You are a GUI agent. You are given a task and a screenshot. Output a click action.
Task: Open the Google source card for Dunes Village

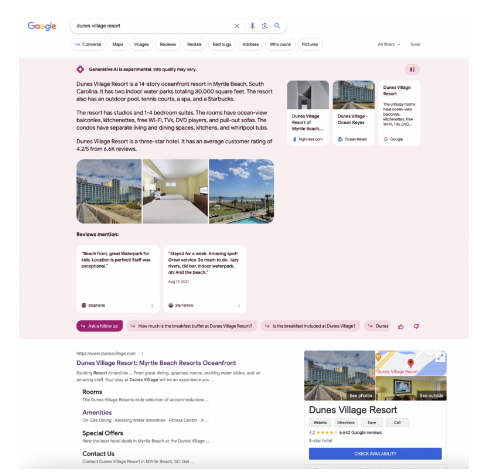[x=399, y=113]
